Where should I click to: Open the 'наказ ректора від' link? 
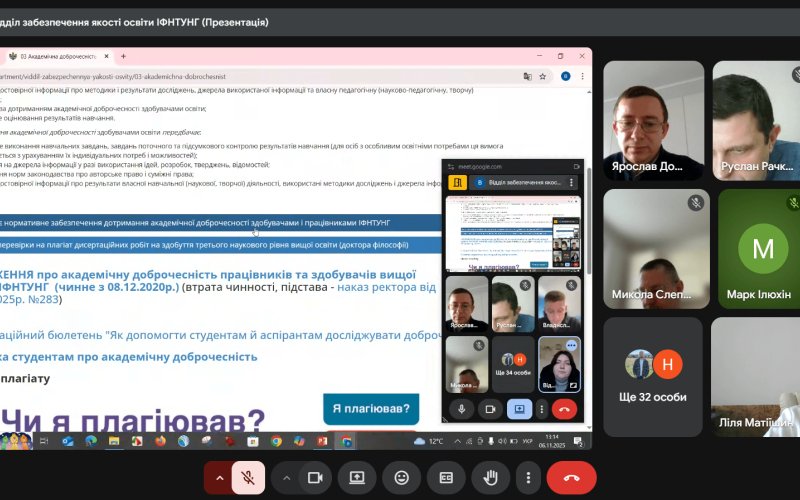click(386, 286)
